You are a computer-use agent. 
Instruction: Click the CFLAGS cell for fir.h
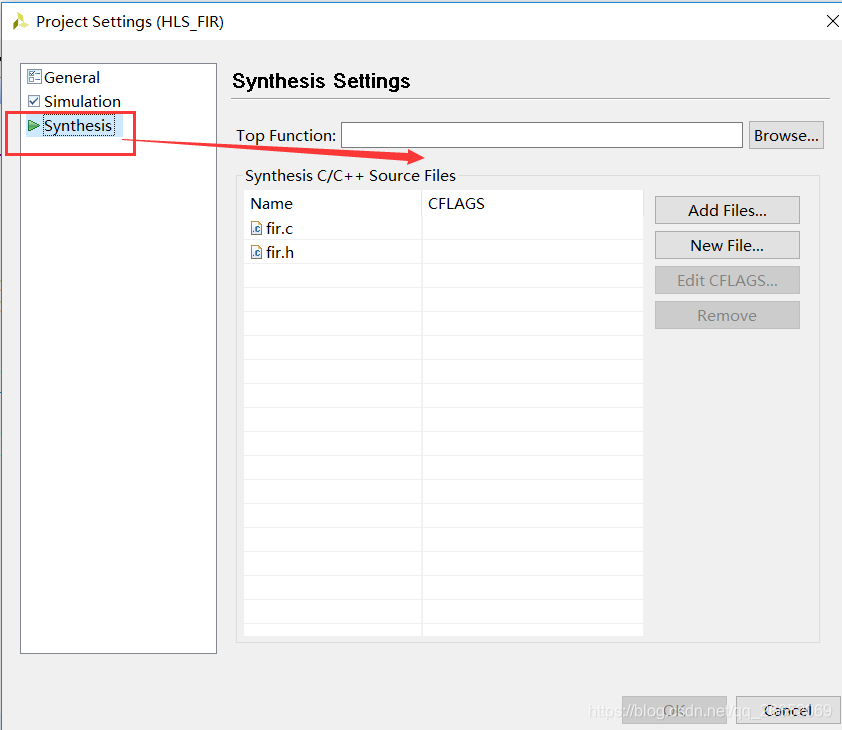tap(532, 252)
